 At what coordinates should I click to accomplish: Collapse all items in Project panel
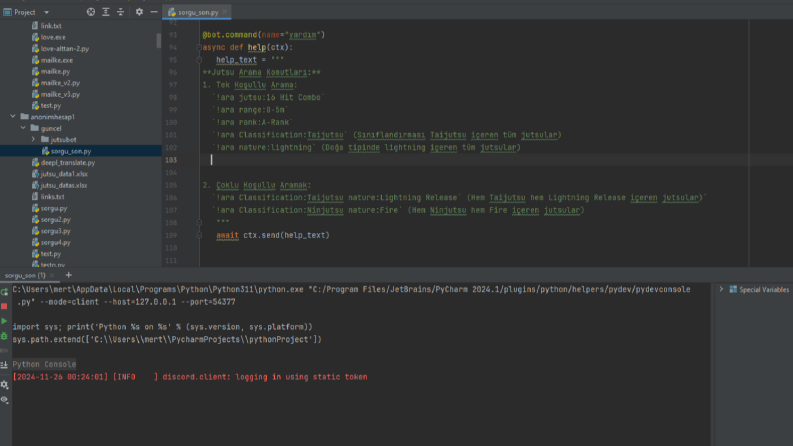point(120,12)
